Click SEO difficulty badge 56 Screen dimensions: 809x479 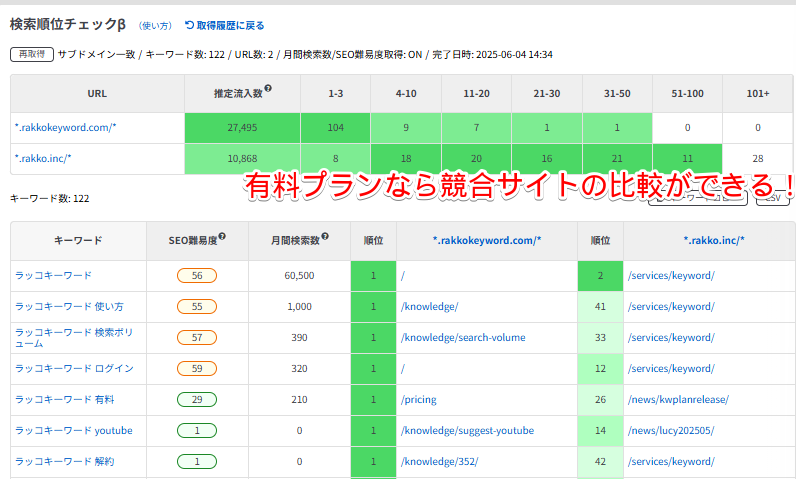(197, 276)
